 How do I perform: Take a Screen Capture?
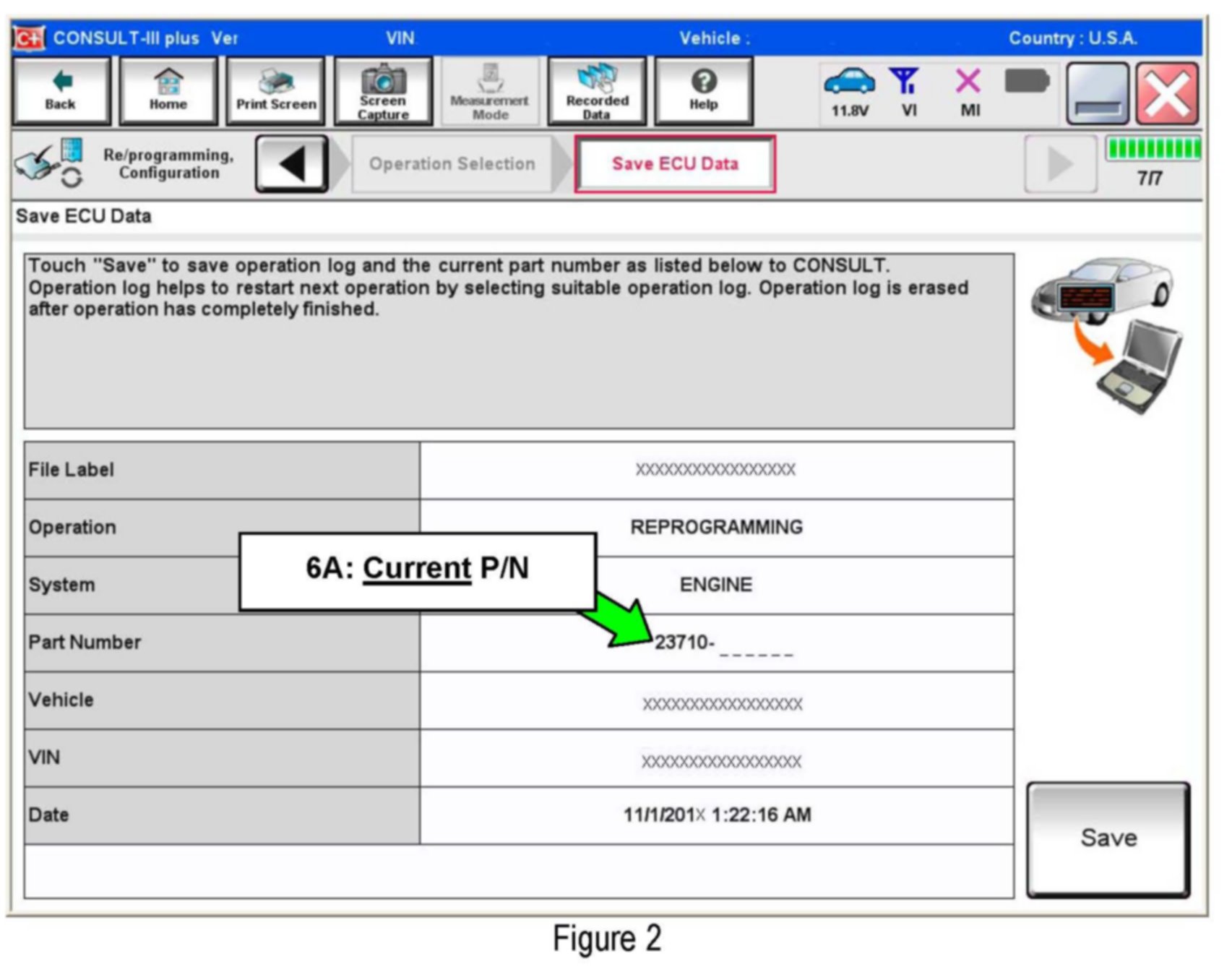coord(383,92)
